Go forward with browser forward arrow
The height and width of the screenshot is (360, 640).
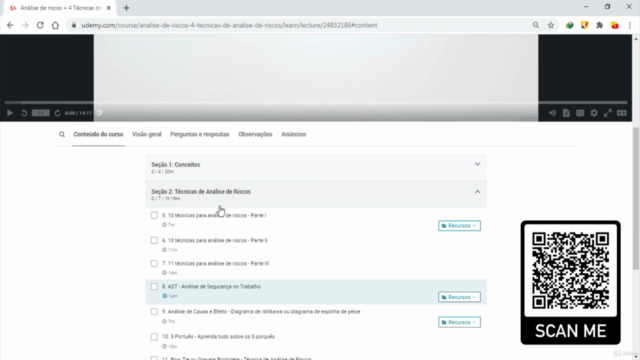coord(25,25)
